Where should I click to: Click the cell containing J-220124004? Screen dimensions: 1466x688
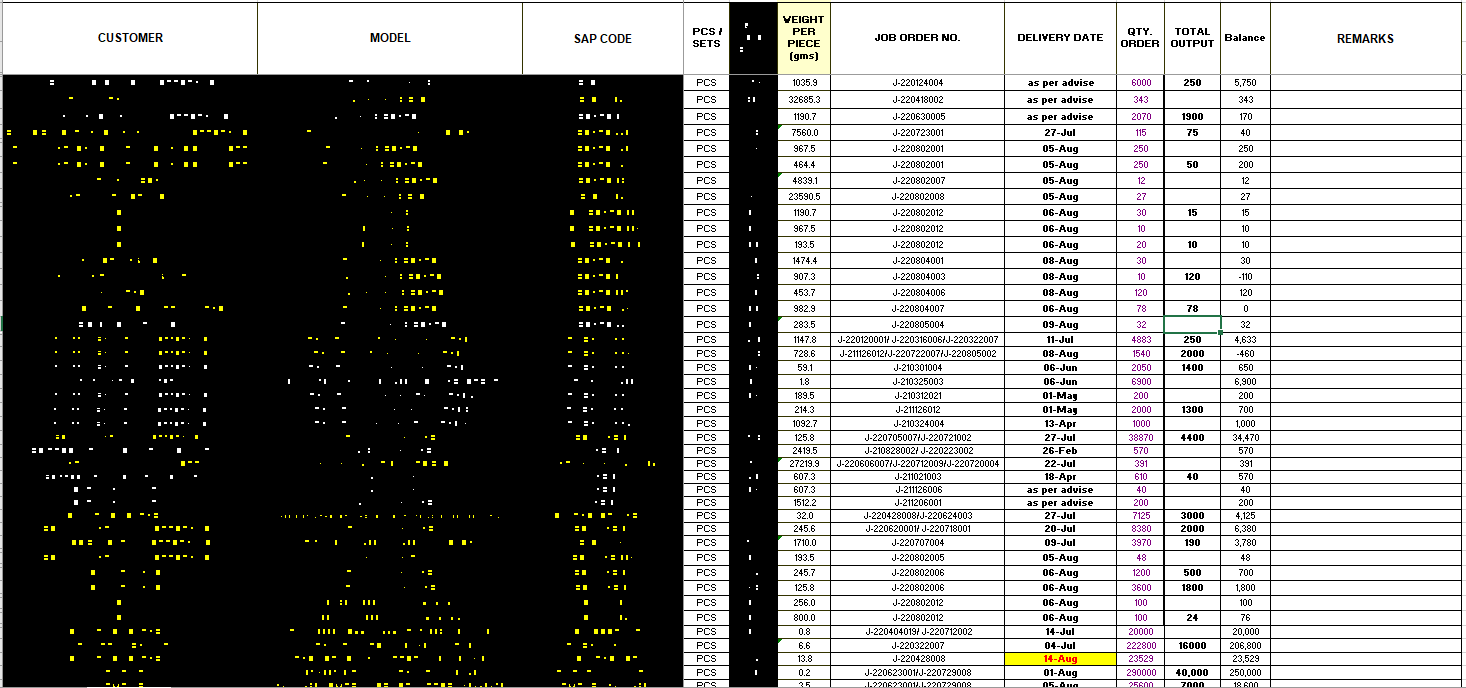[x=916, y=83]
